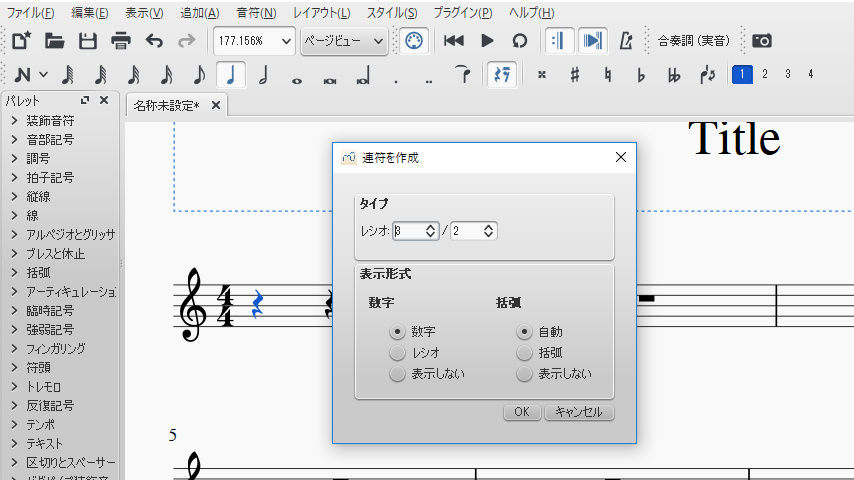The width and height of the screenshot is (854, 480).
Task: Open the ページビュー view mode dropdown
Action: 344,41
